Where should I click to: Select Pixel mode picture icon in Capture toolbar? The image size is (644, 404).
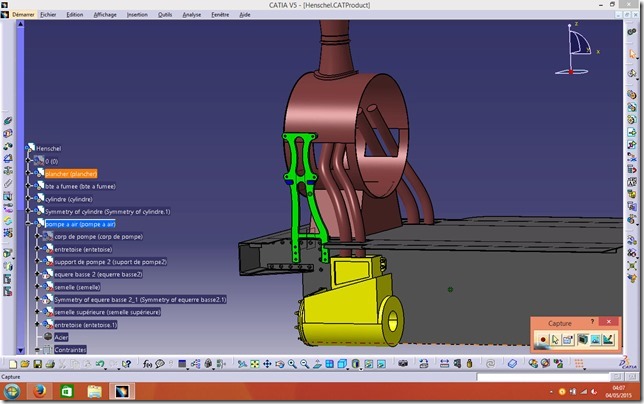tap(595, 340)
